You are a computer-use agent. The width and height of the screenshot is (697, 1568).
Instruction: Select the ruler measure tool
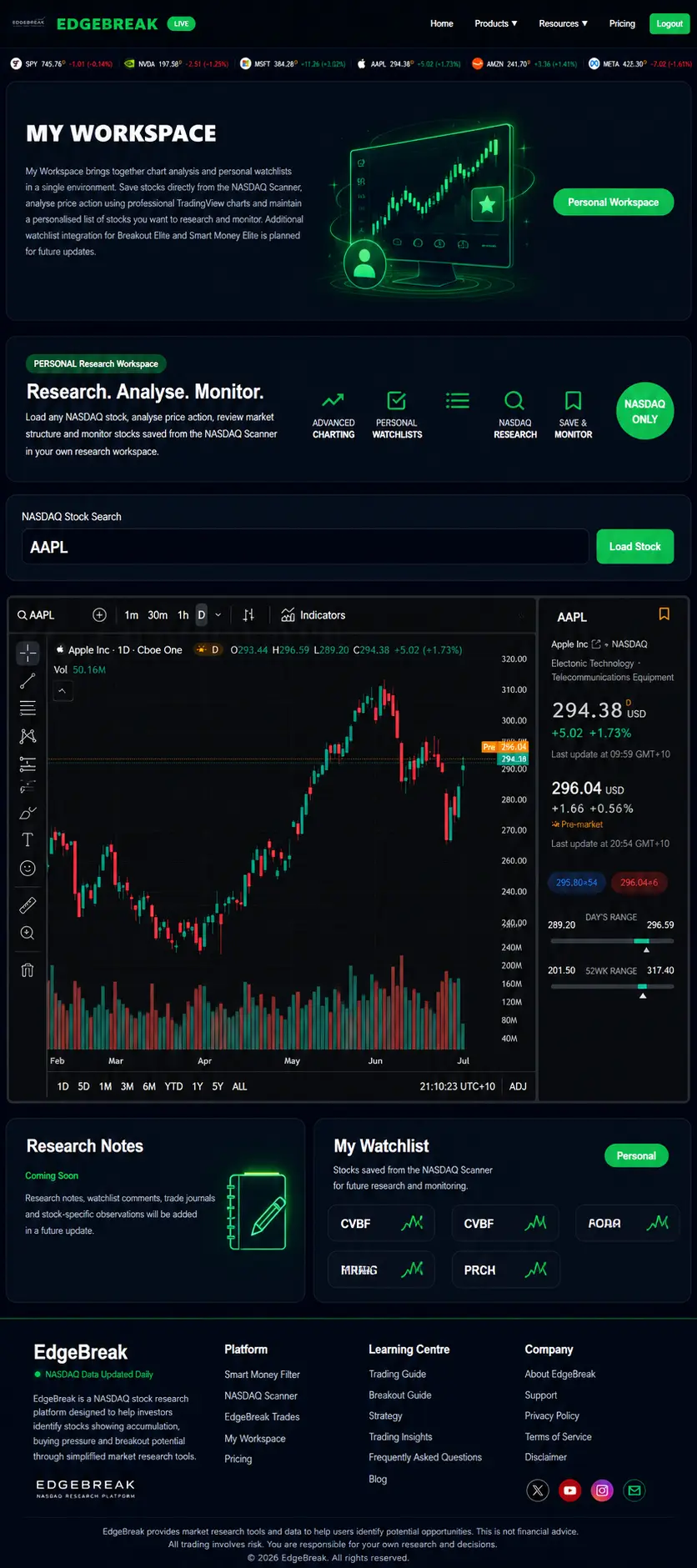(x=28, y=905)
